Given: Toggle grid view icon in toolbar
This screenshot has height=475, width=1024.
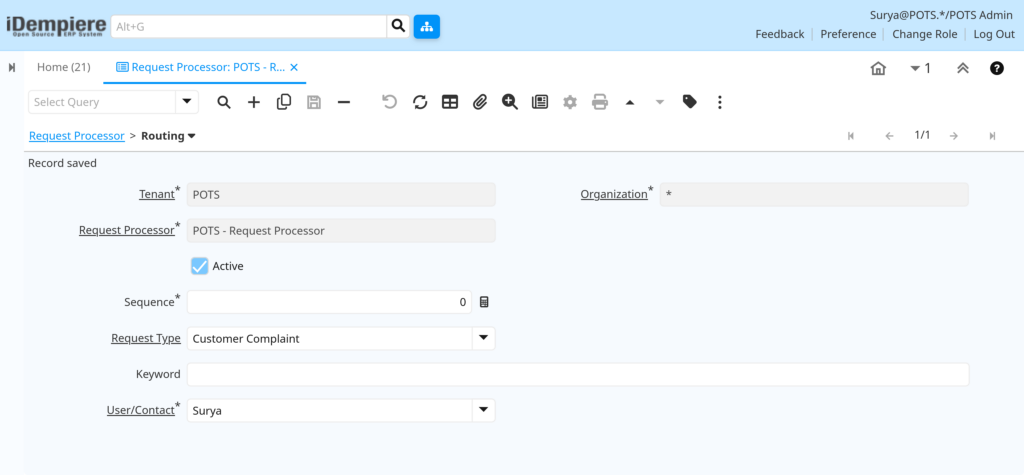Looking at the screenshot, I should [450, 102].
